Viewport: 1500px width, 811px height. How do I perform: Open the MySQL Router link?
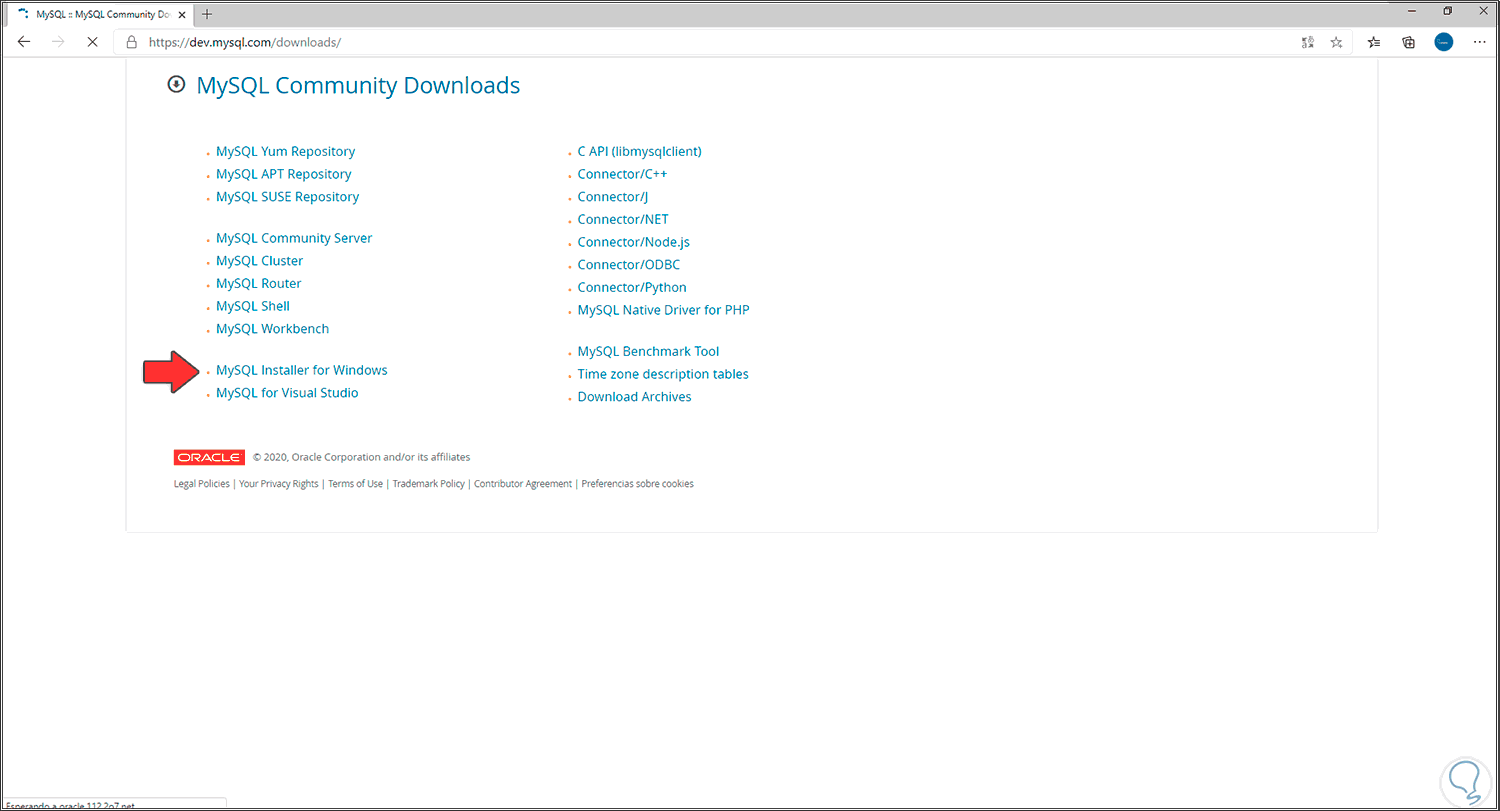point(258,284)
